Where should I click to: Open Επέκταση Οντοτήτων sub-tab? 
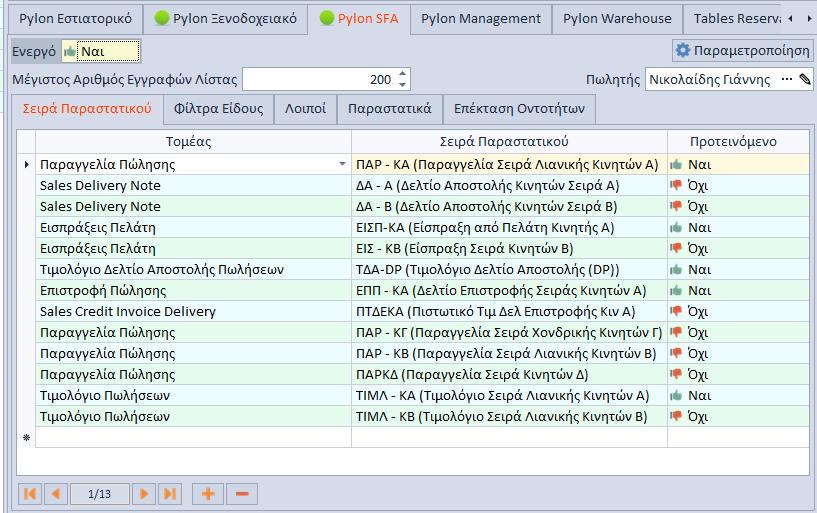(519, 109)
